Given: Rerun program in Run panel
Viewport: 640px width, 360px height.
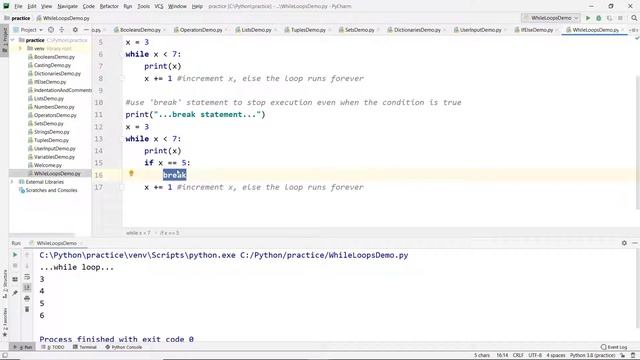Looking at the screenshot, I should [x=15, y=255].
